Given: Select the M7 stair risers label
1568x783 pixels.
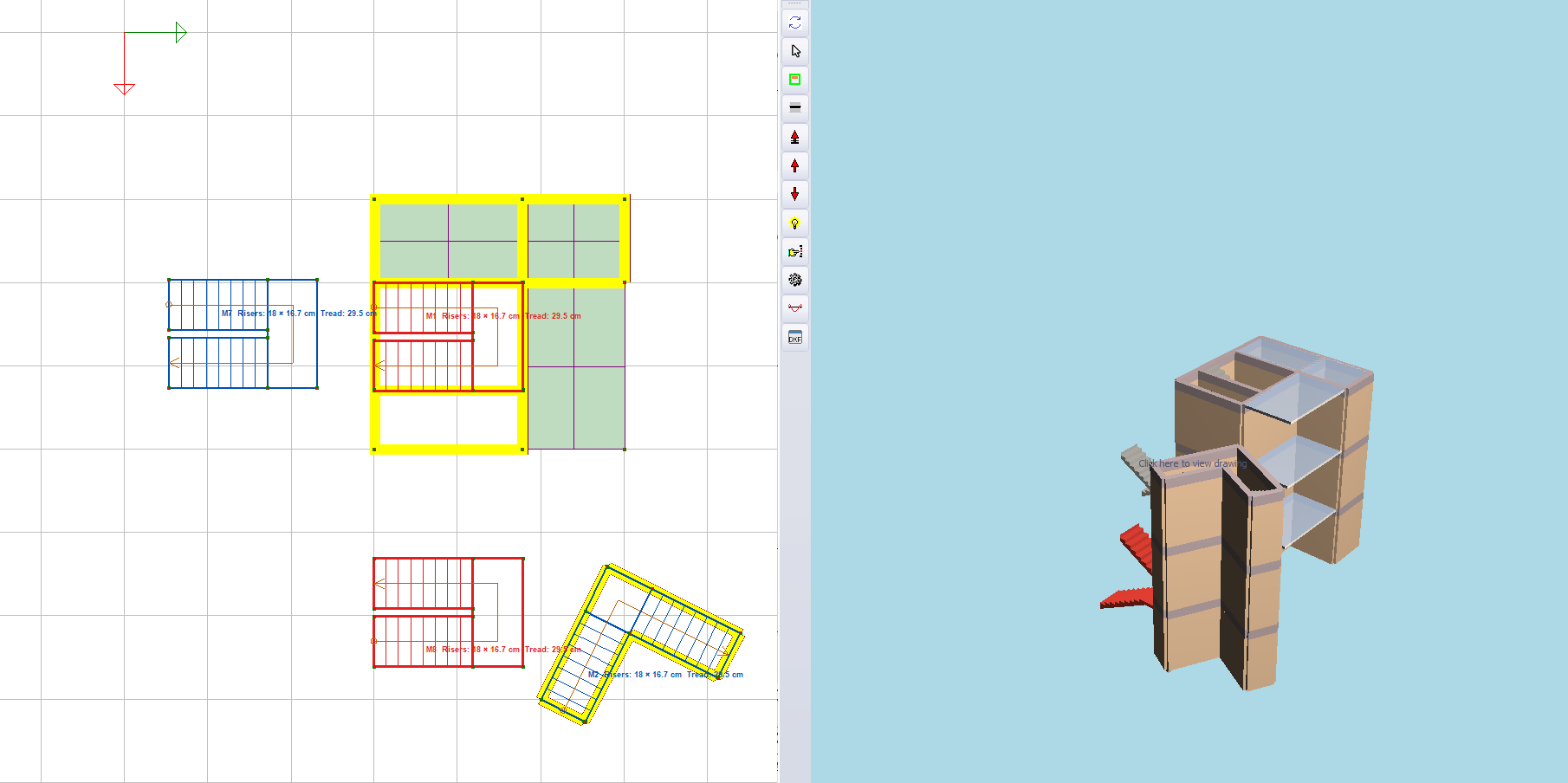Looking at the screenshot, I should [x=299, y=314].
